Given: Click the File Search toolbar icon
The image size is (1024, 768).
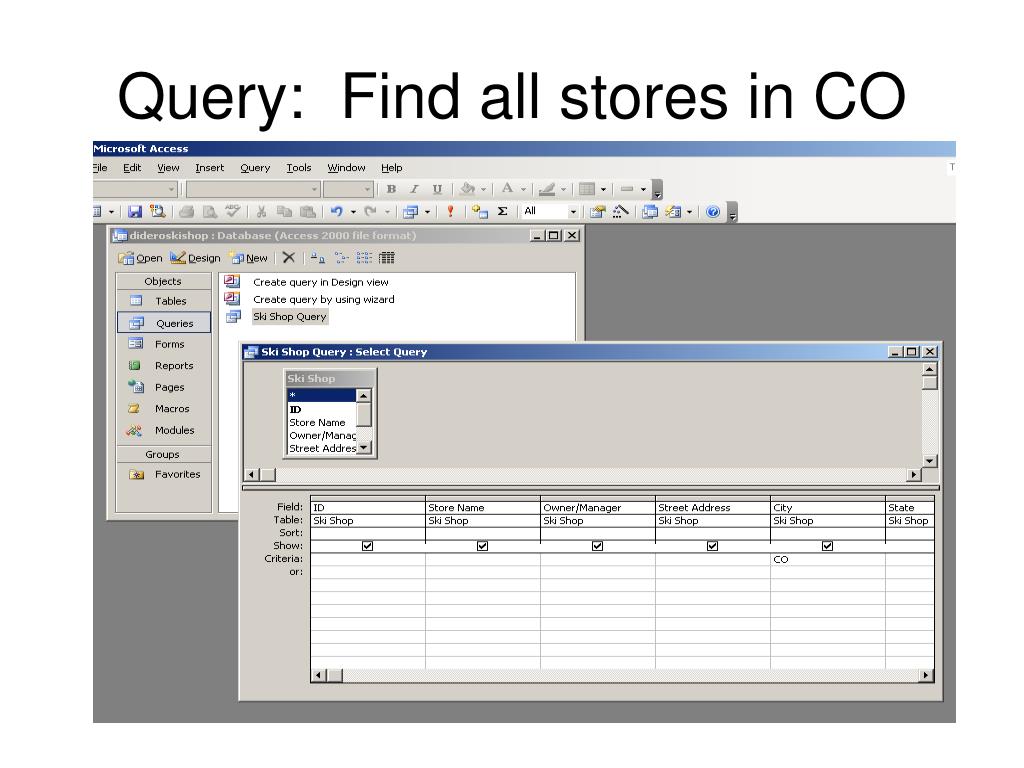Looking at the screenshot, I should [x=157, y=212].
